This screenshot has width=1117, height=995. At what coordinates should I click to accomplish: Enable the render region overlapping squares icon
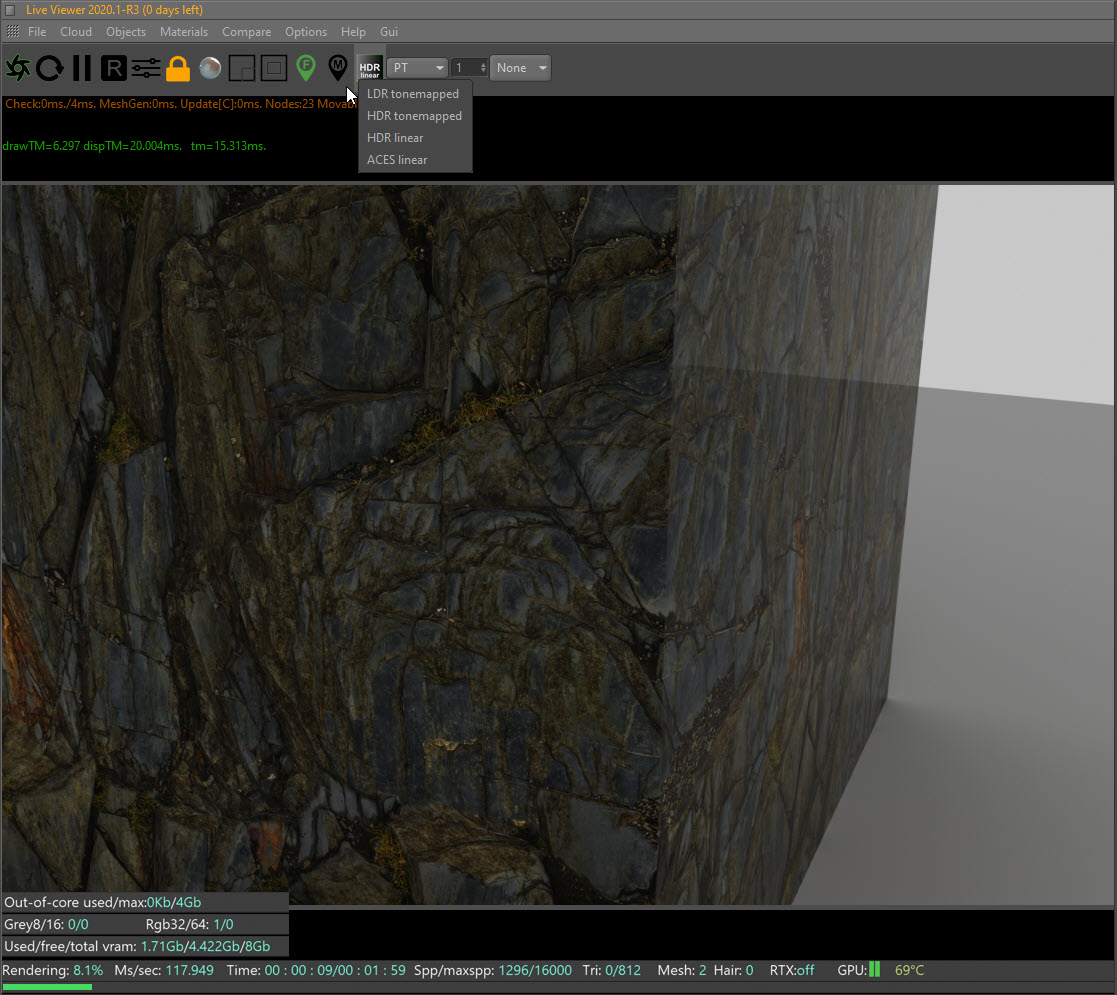(x=242, y=68)
